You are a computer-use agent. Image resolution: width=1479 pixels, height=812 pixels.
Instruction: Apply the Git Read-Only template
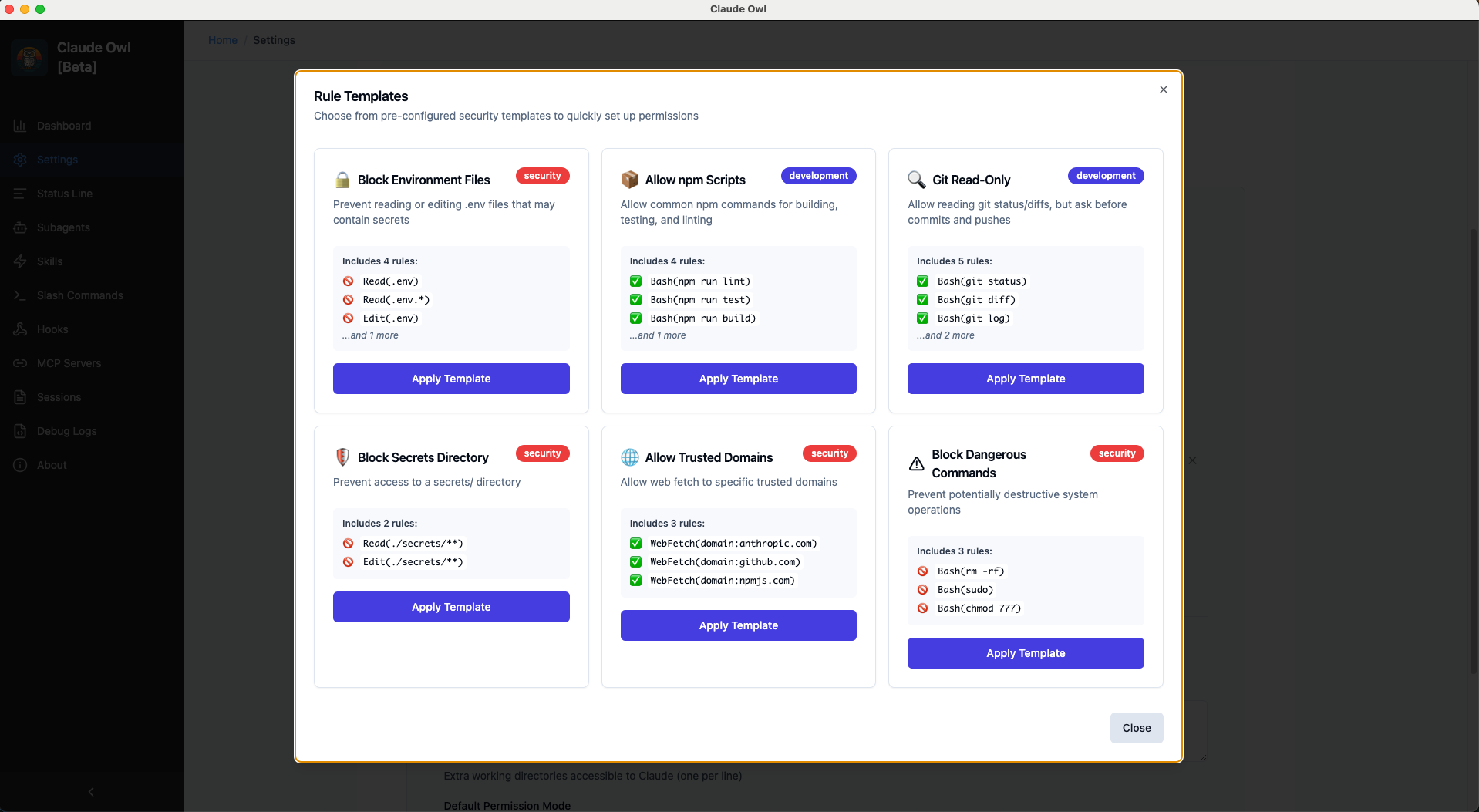[1025, 378]
